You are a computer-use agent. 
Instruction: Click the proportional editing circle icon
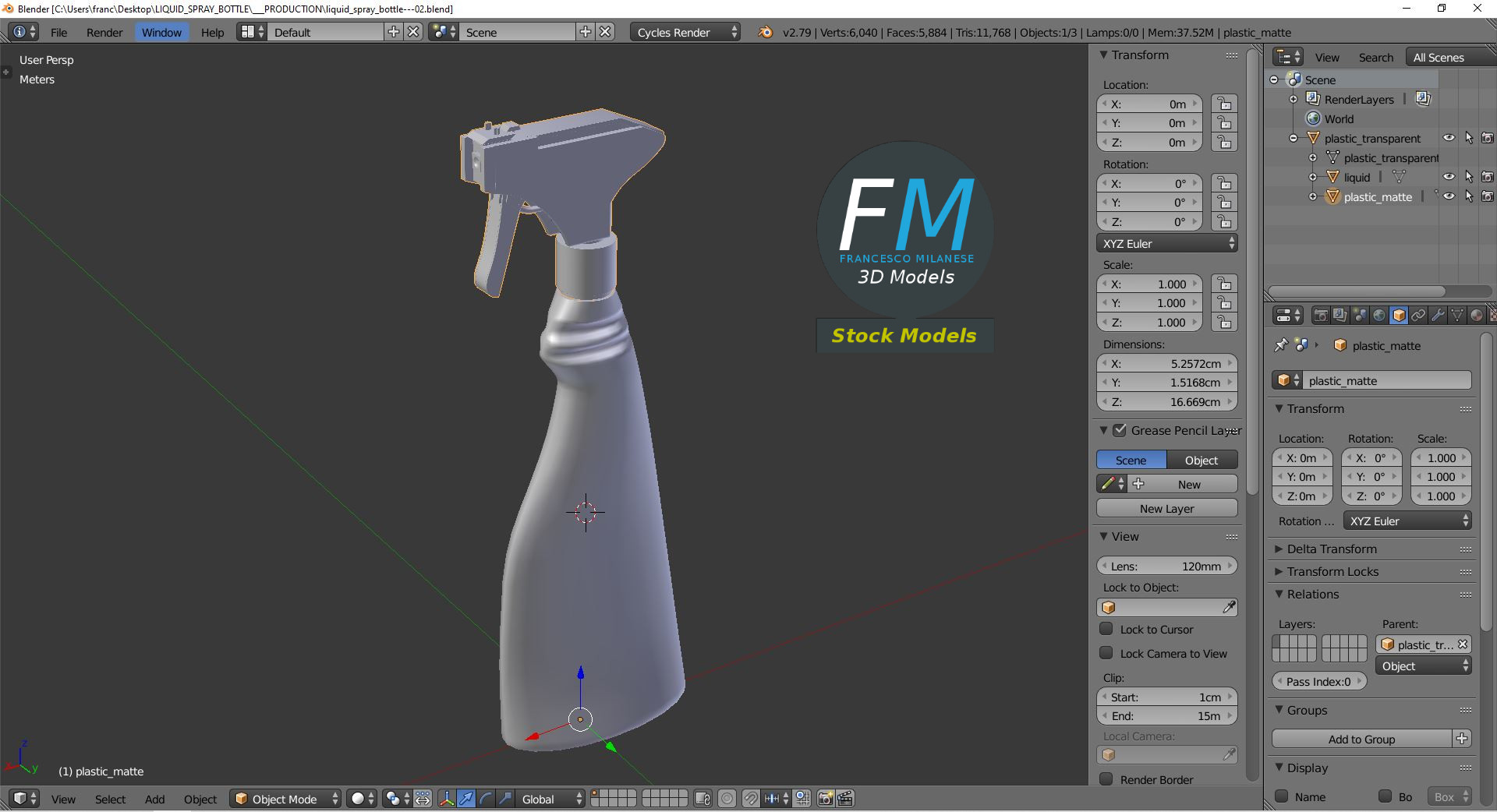727,799
